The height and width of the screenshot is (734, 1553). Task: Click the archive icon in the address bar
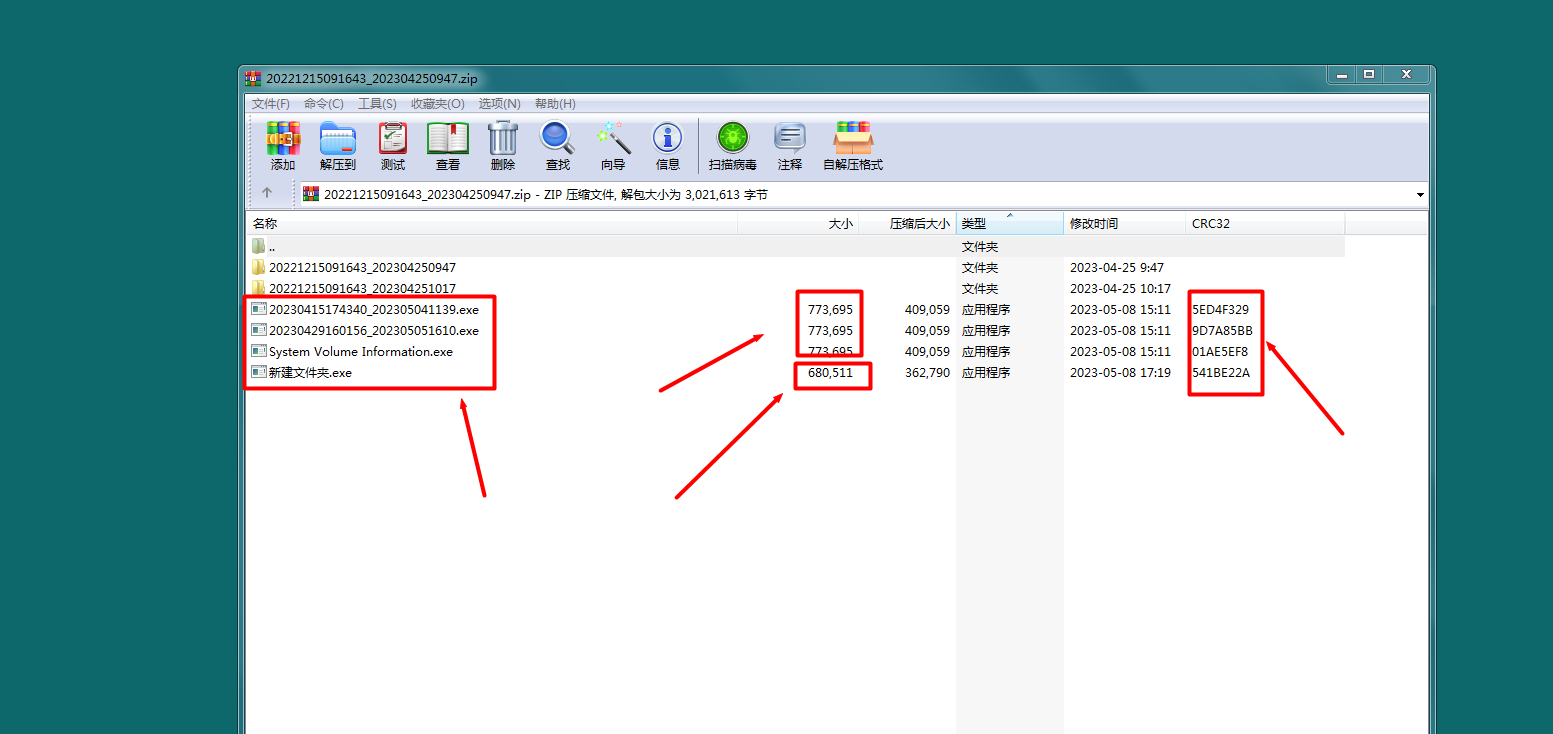click(x=311, y=194)
